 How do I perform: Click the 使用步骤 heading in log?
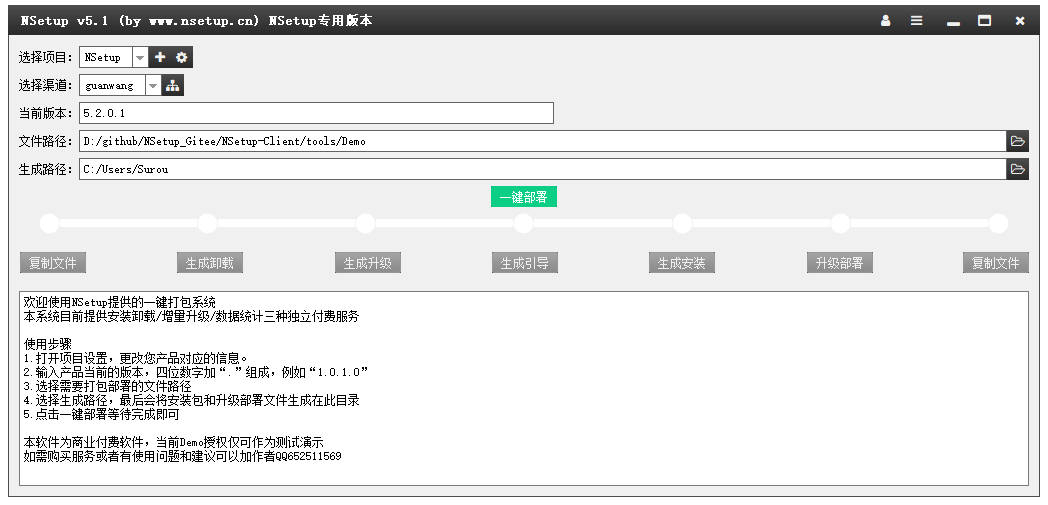point(47,344)
